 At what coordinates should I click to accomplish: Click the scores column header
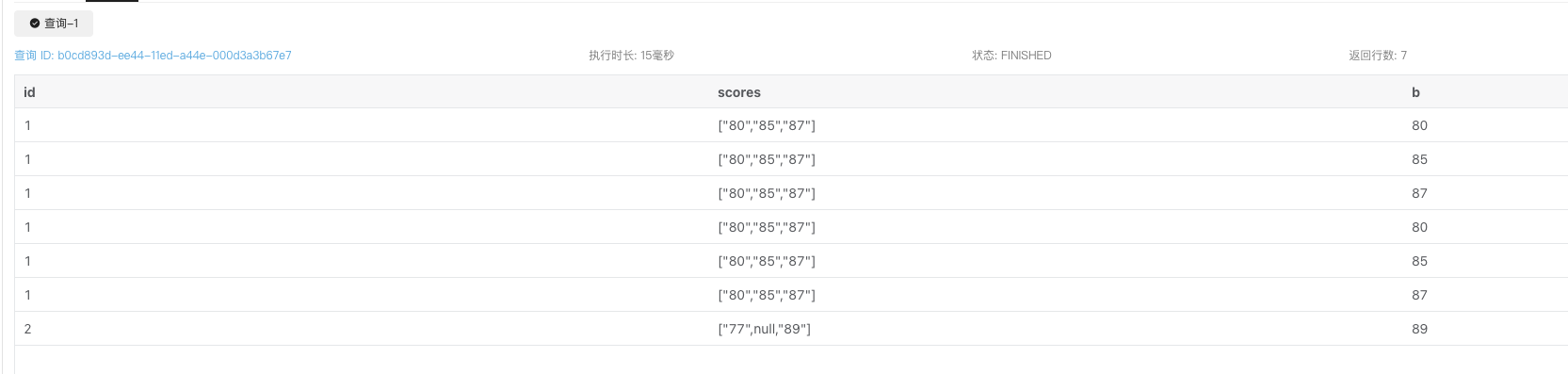(739, 92)
